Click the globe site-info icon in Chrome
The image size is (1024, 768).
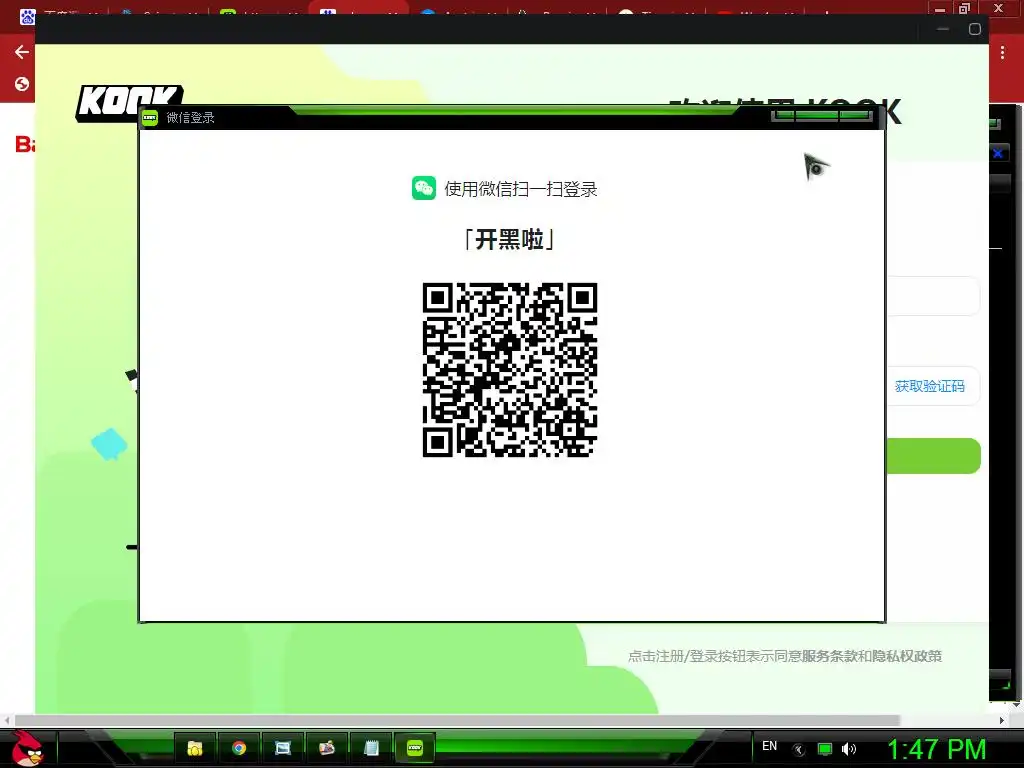pyautogui.click(x=22, y=84)
